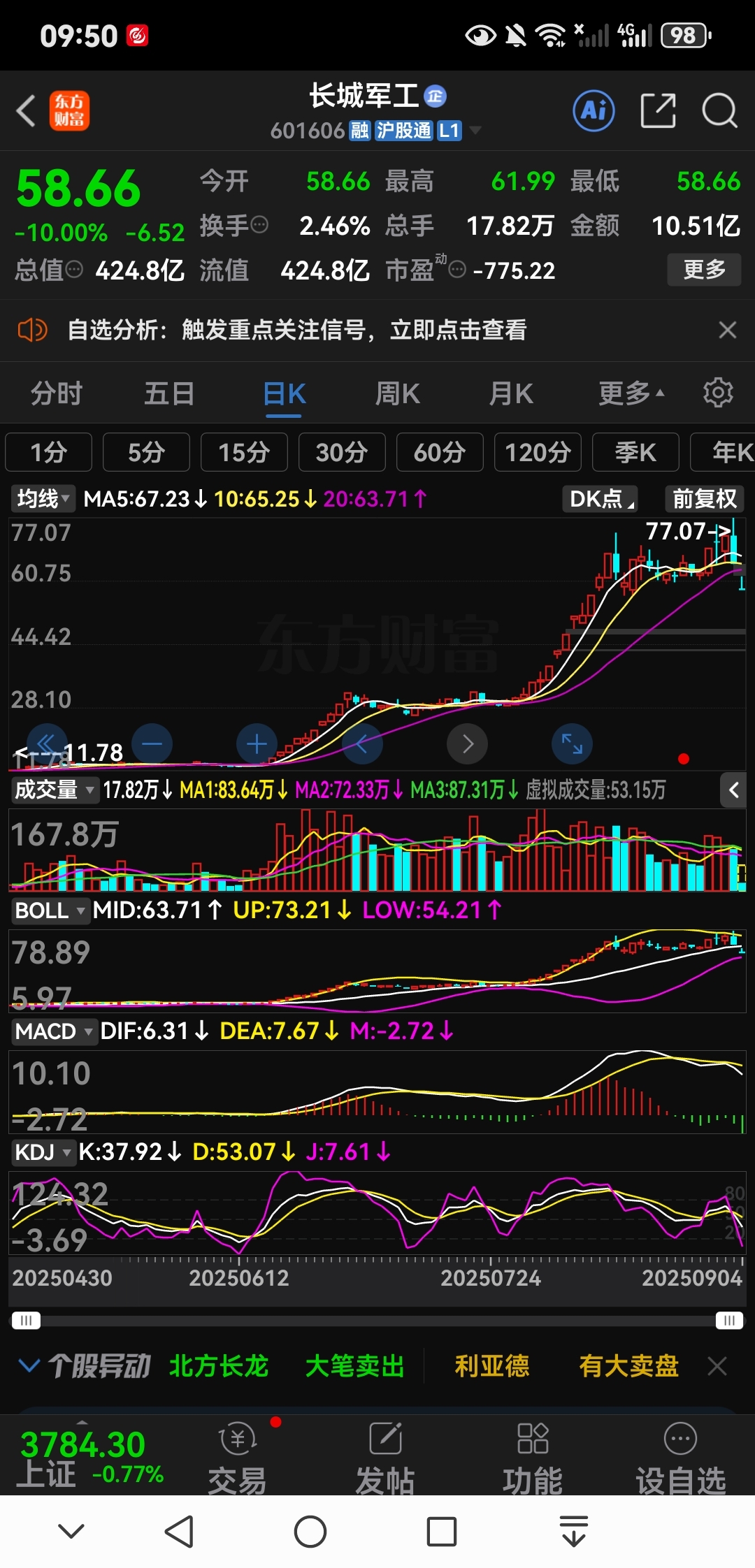Tap the 沪股通 badge

pos(403,131)
